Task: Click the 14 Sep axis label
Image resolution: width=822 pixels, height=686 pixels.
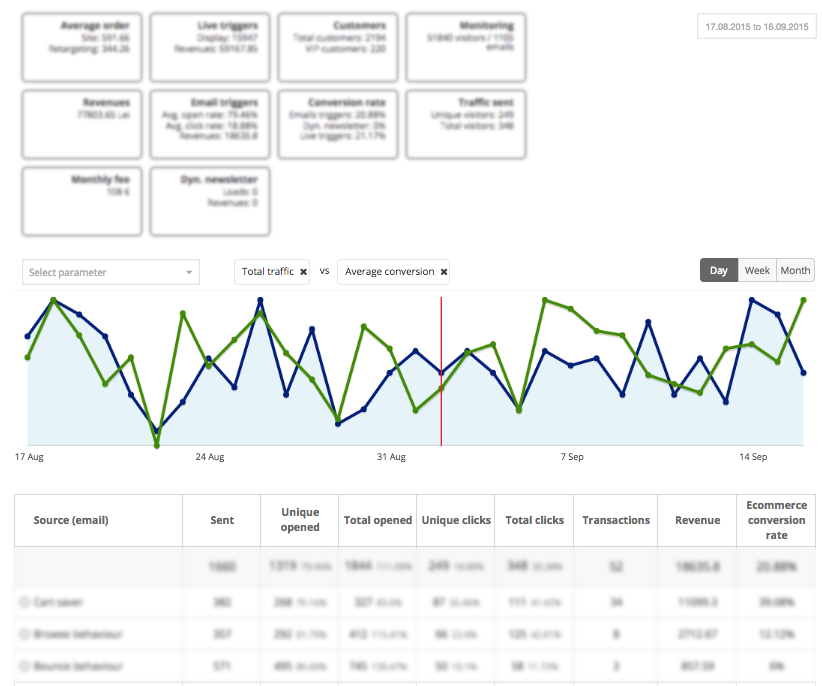Action: pos(753,456)
